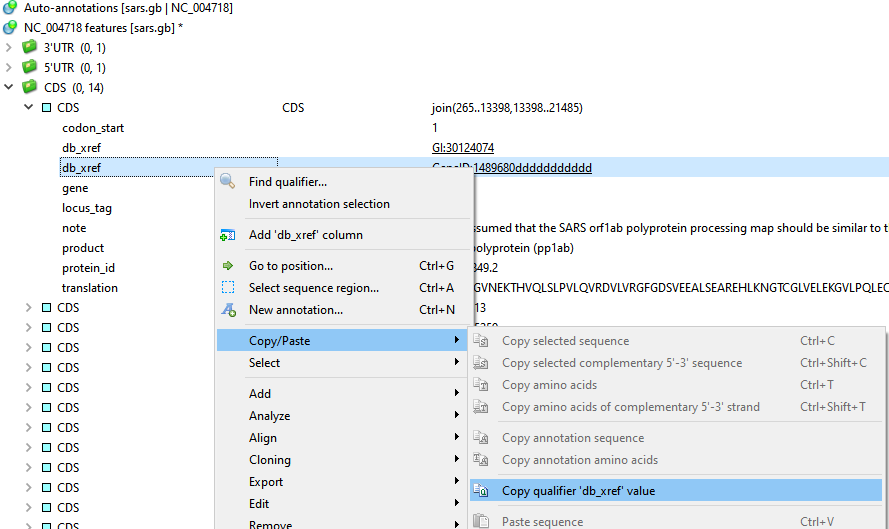Choose Go to position...
Screen dimensions: 889x529
click(x=344, y=266)
